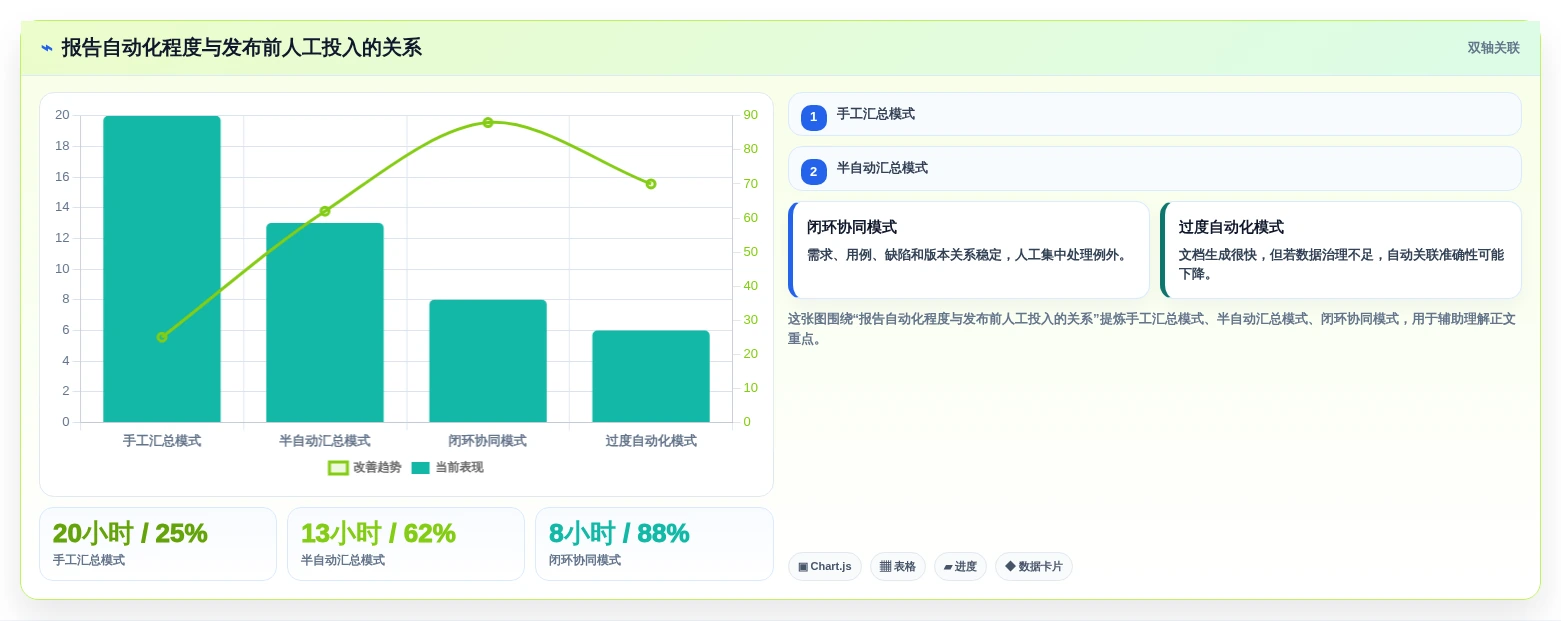Screen dimensions: 1561x621
Task: Open the 闭环协同模式 description card
Action: 969,250
